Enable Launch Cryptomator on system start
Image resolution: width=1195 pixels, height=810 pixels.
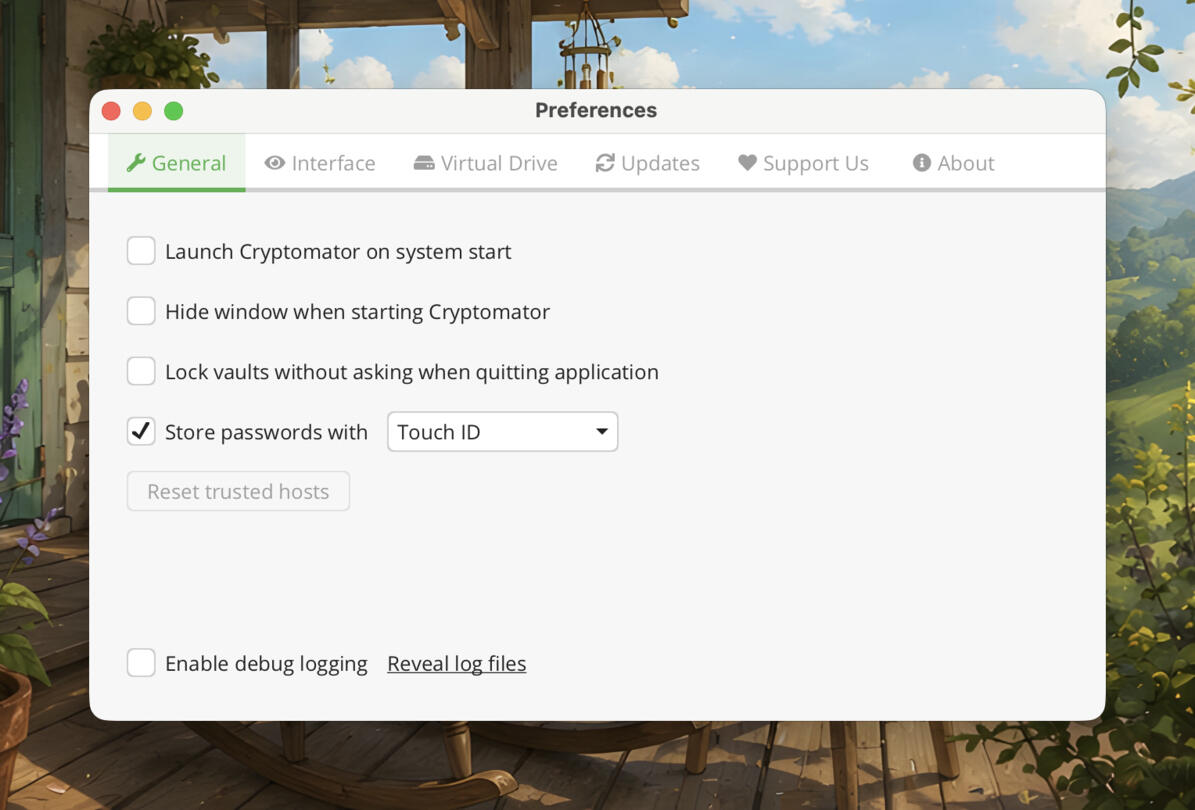[x=141, y=251]
